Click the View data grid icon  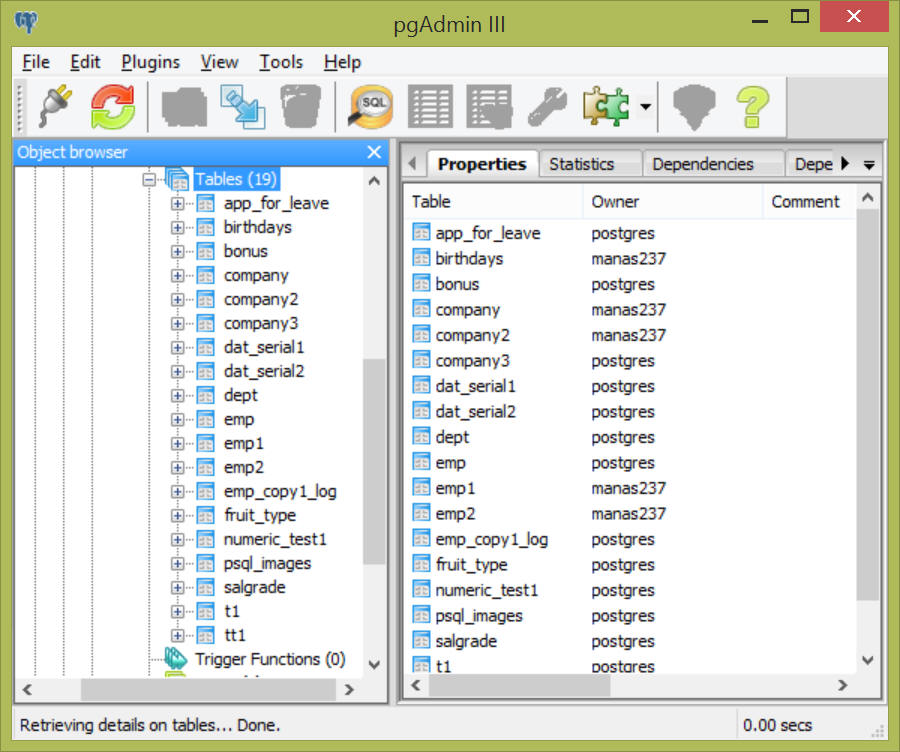click(x=430, y=106)
